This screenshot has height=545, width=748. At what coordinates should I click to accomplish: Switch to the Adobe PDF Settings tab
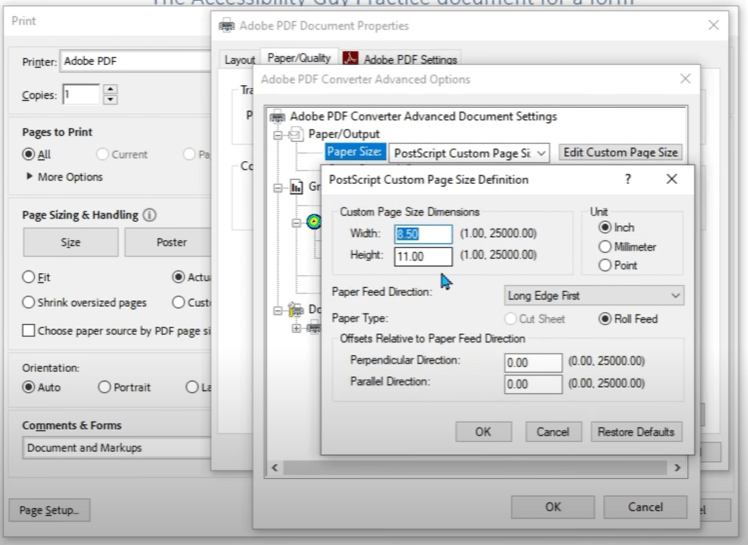coord(401,59)
